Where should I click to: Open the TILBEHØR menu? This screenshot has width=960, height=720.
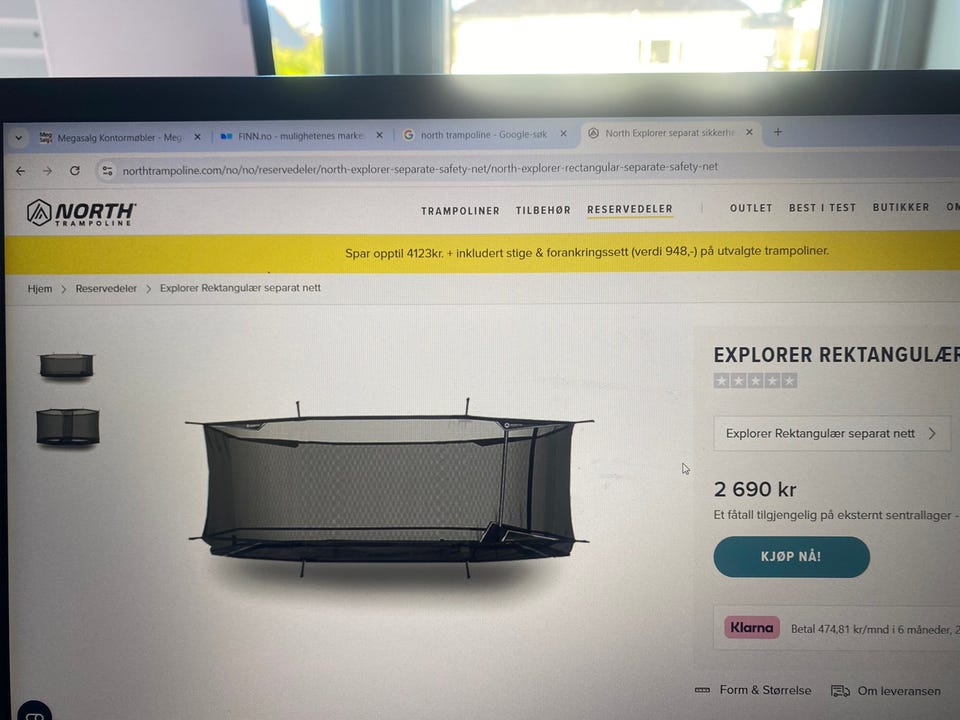tap(543, 210)
